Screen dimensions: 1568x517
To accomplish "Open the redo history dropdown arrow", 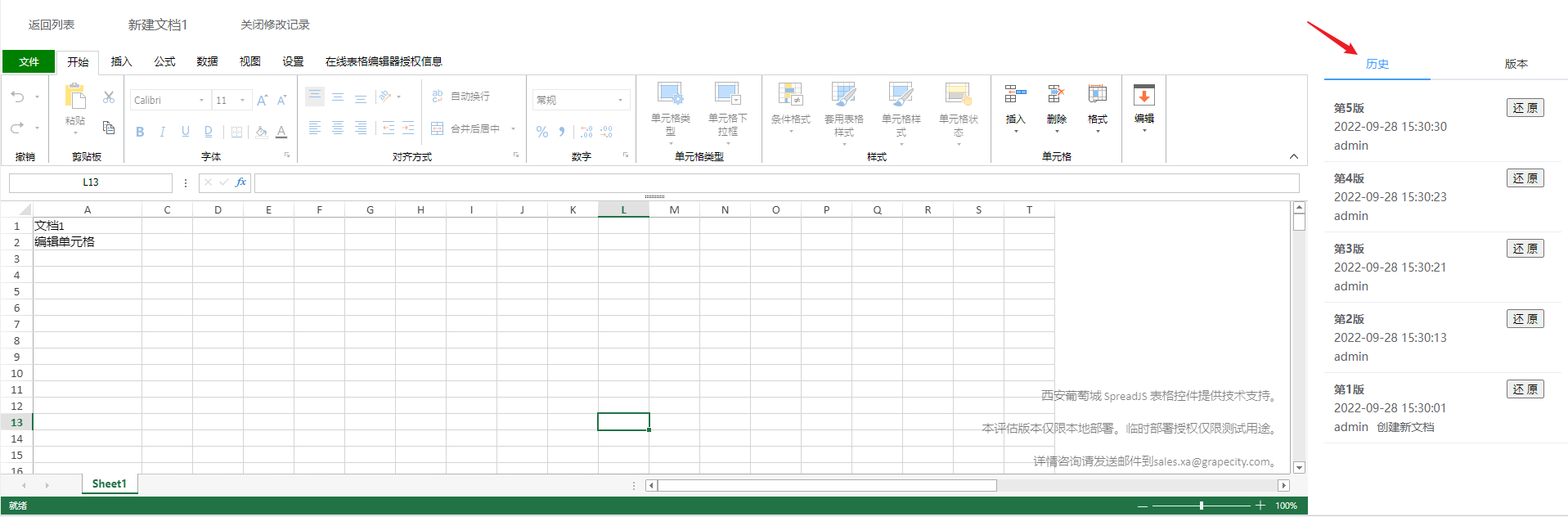I will pyautogui.click(x=37, y=128).
